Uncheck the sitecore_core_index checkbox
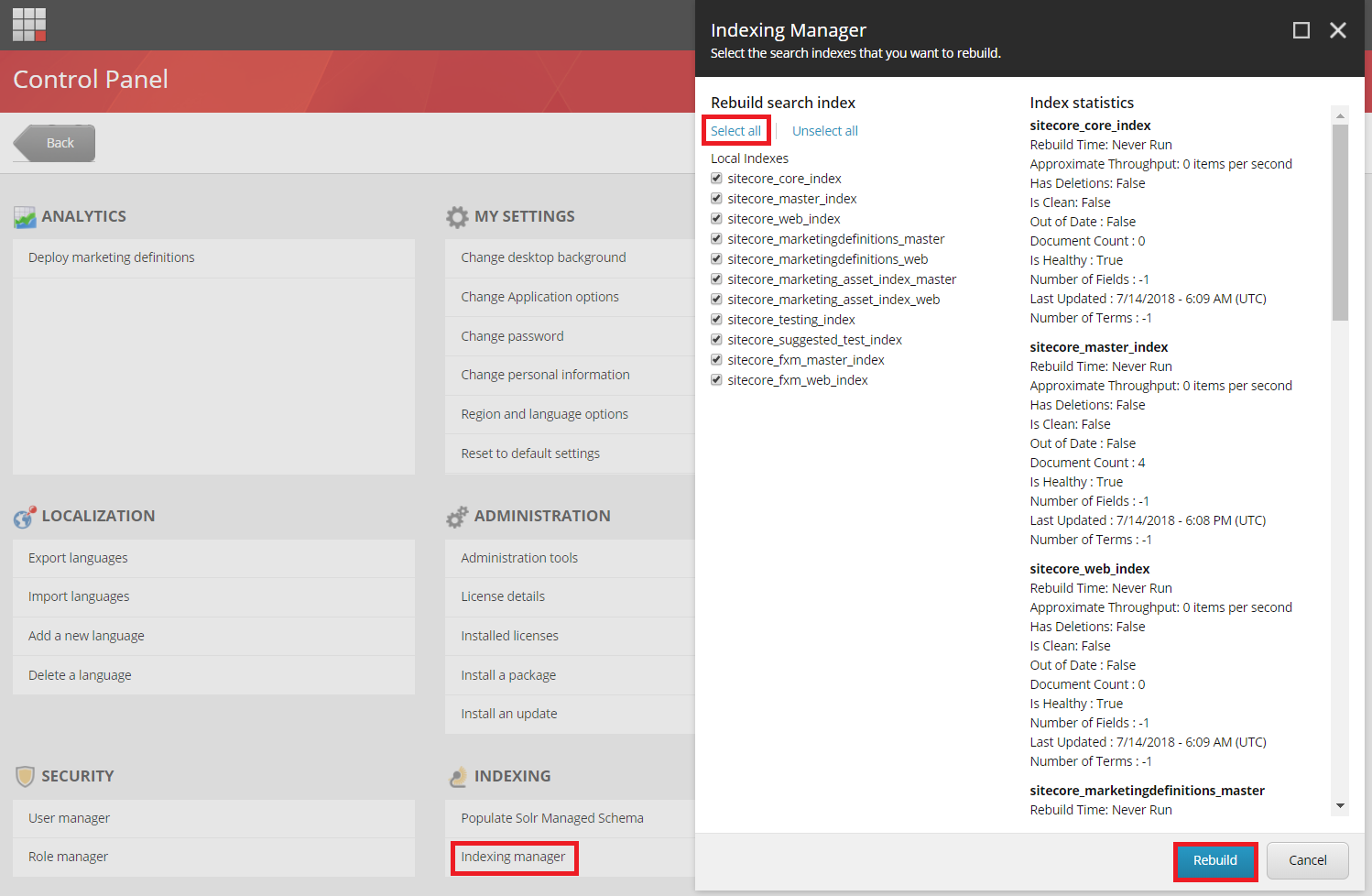The height and width of the screenshot is (896, 1372). click(x=716, y=179)
